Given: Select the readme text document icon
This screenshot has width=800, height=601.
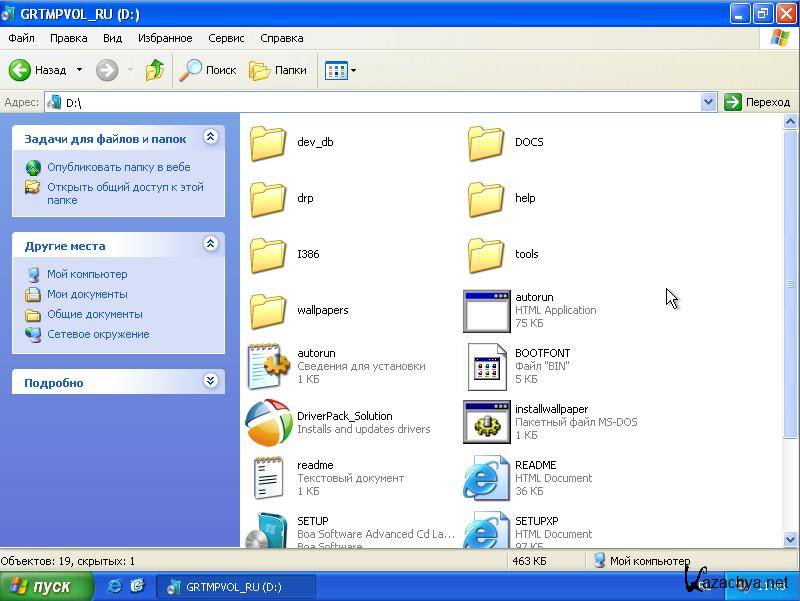Looking at the screenshot, I should click(269, 478).
